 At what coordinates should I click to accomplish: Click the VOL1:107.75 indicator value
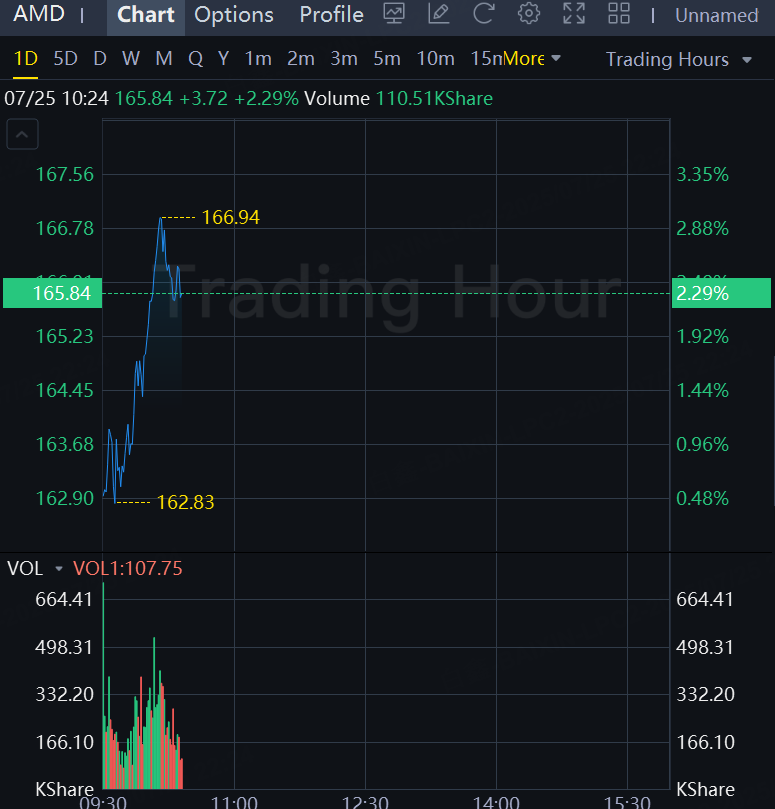tap(128, 569)
